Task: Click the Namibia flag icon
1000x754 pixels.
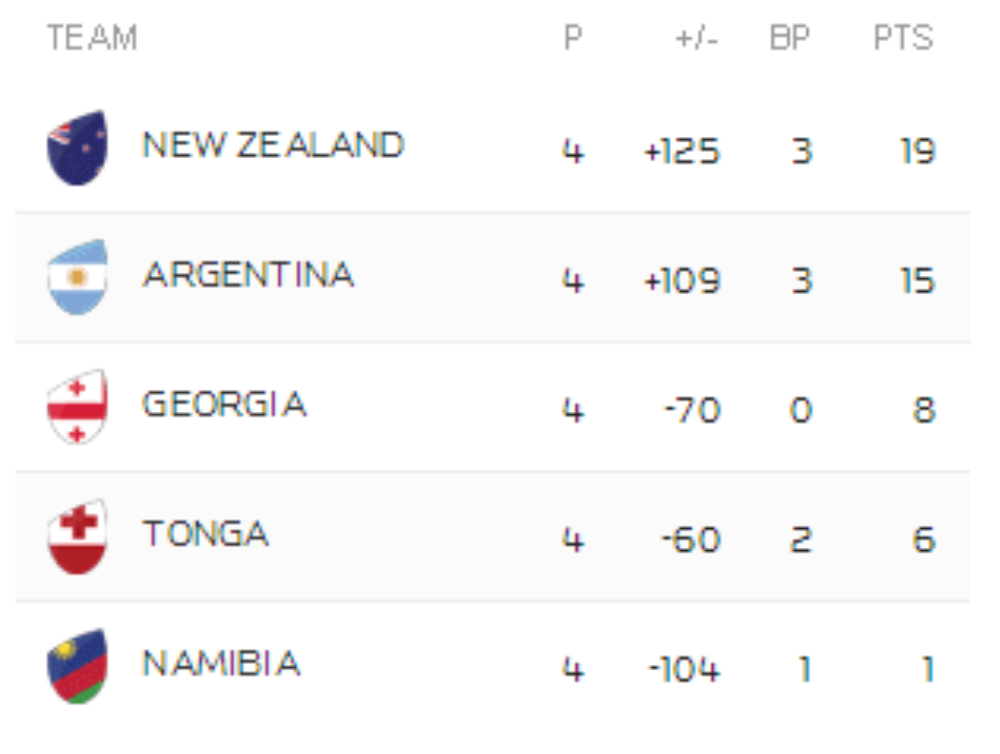Action: tap(77, 665)
